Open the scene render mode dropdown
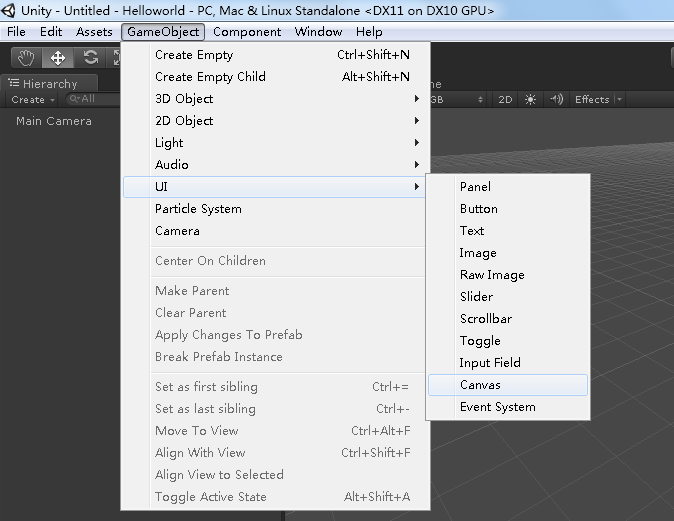Viewport: 674px width, 521px height. (458, 100)
